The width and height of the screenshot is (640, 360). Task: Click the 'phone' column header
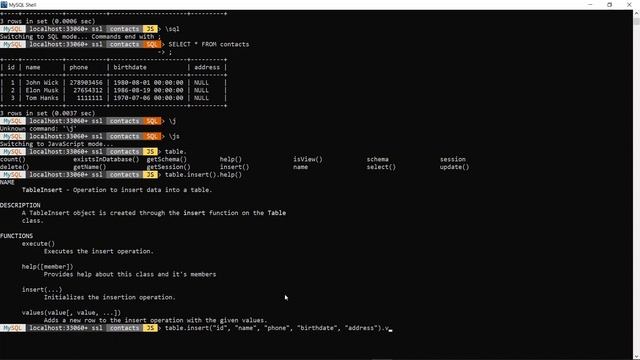click(x=78, y=67)
